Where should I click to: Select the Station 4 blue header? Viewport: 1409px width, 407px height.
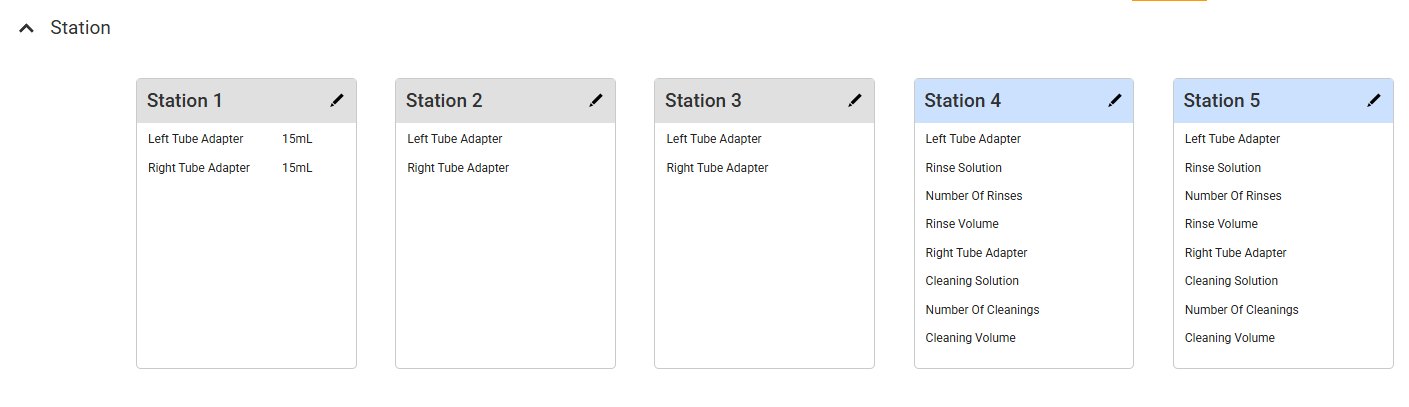(x=1010, y=101)
